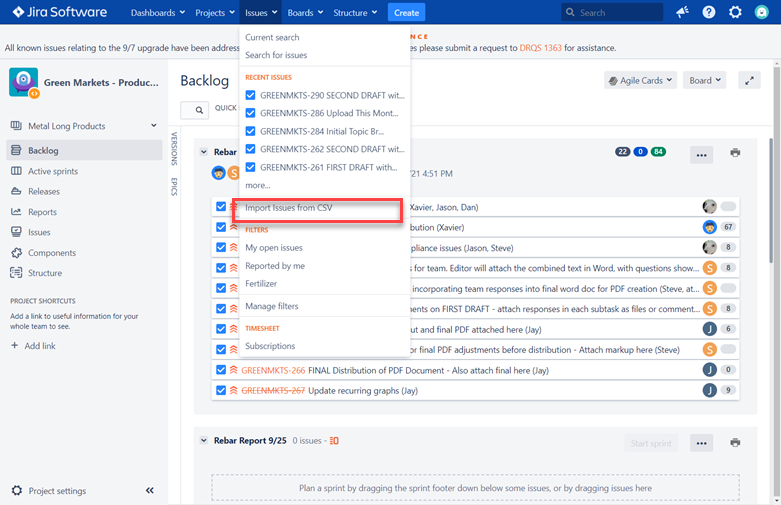Image resolution: width=781 pixels, height=505 pixels.
Task: Select Reported by me filter
Action: 275,266
